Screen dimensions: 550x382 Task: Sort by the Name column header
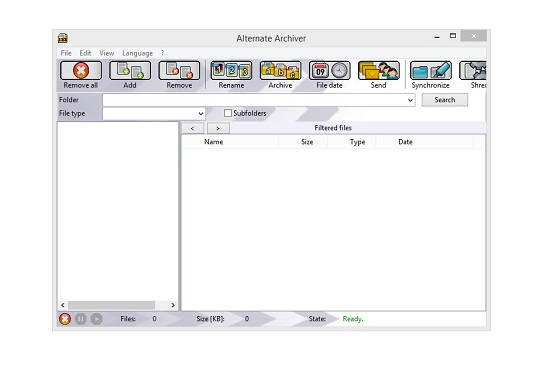[230, 142]
